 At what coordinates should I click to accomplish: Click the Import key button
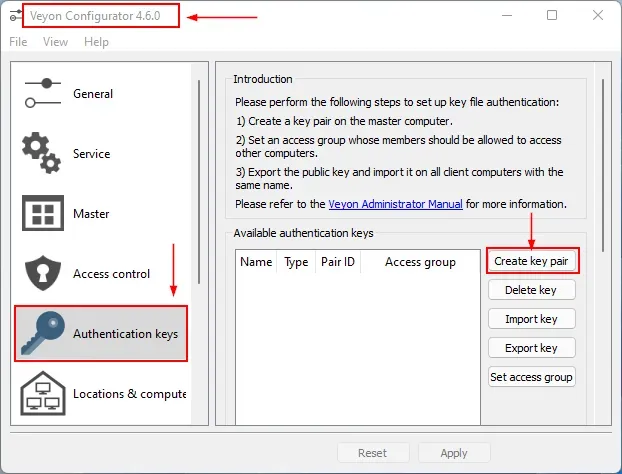click(x=532, y=319)
